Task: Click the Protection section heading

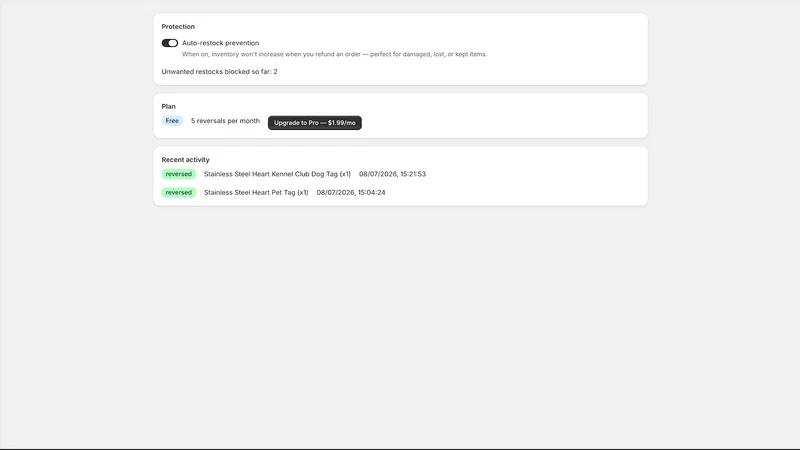Action: 178,27
